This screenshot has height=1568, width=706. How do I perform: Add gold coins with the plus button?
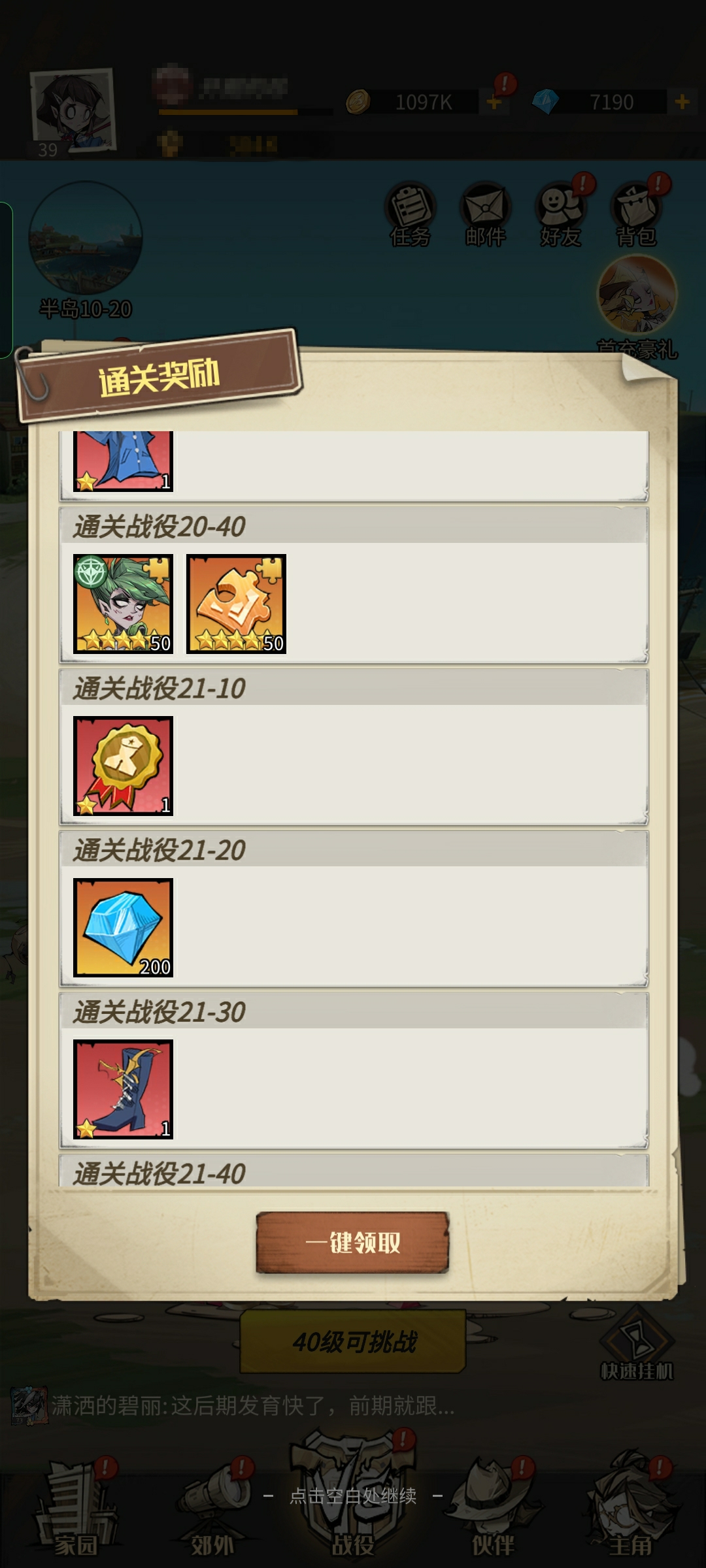494,102
